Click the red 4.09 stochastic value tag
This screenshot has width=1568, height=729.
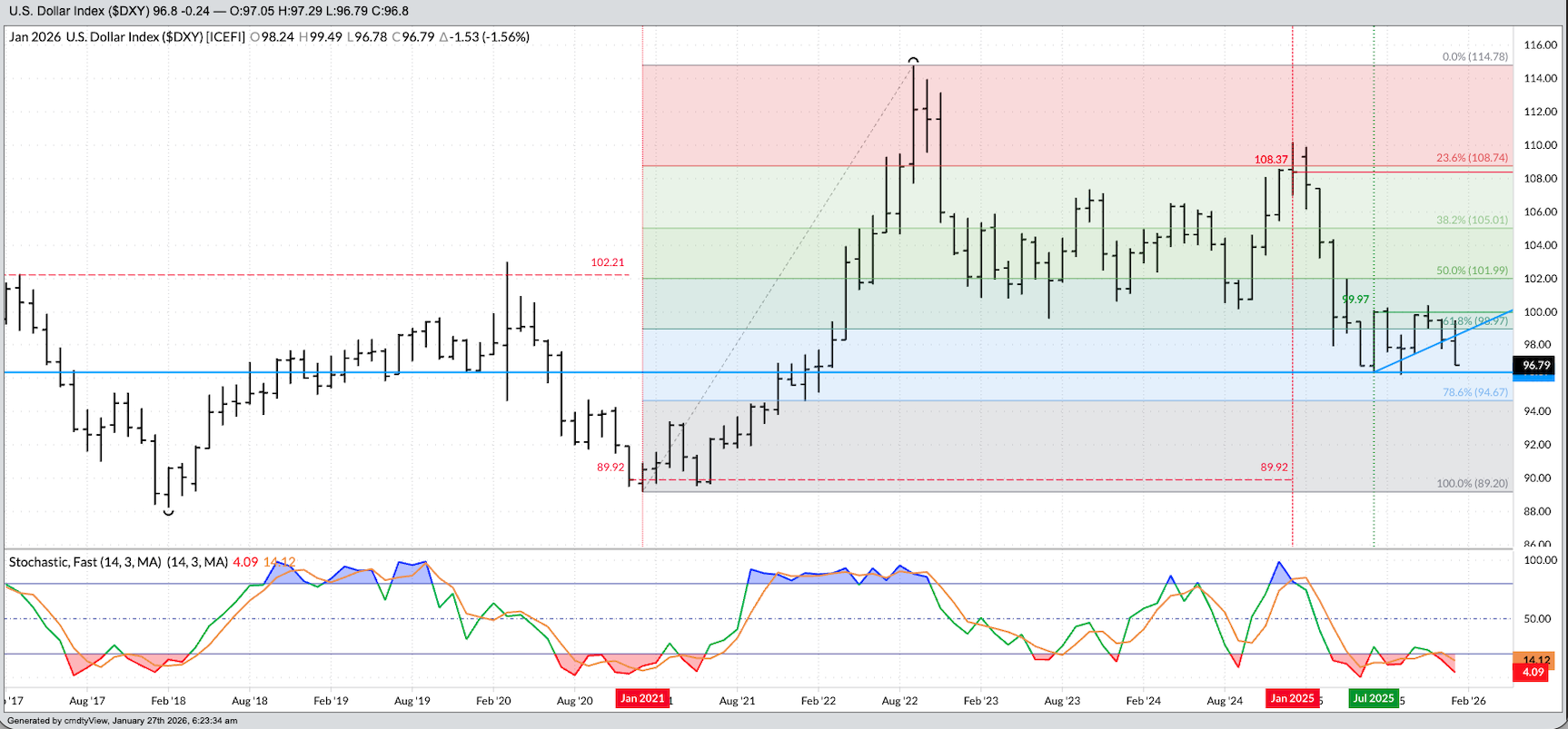pos(1534,673)
